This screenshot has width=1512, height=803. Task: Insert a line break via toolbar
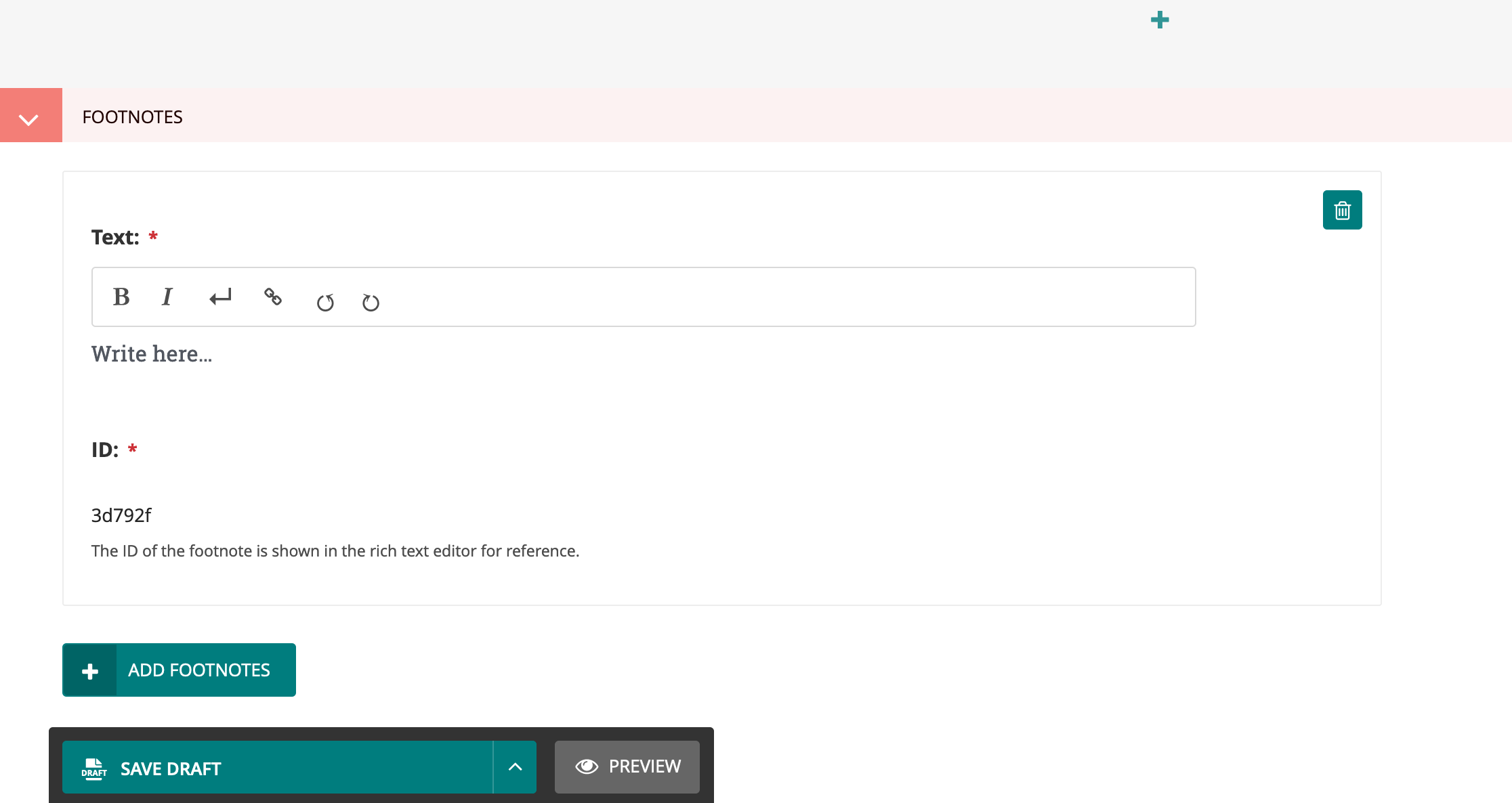pos(220,297)
